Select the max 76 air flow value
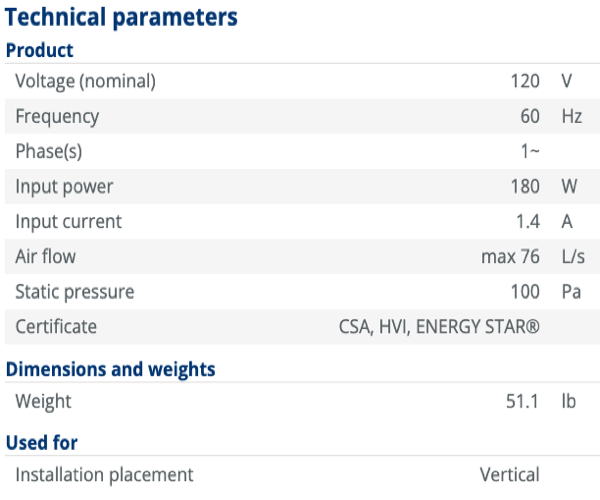The height and width of the screenshot is (500, 600). pos(510,257)
